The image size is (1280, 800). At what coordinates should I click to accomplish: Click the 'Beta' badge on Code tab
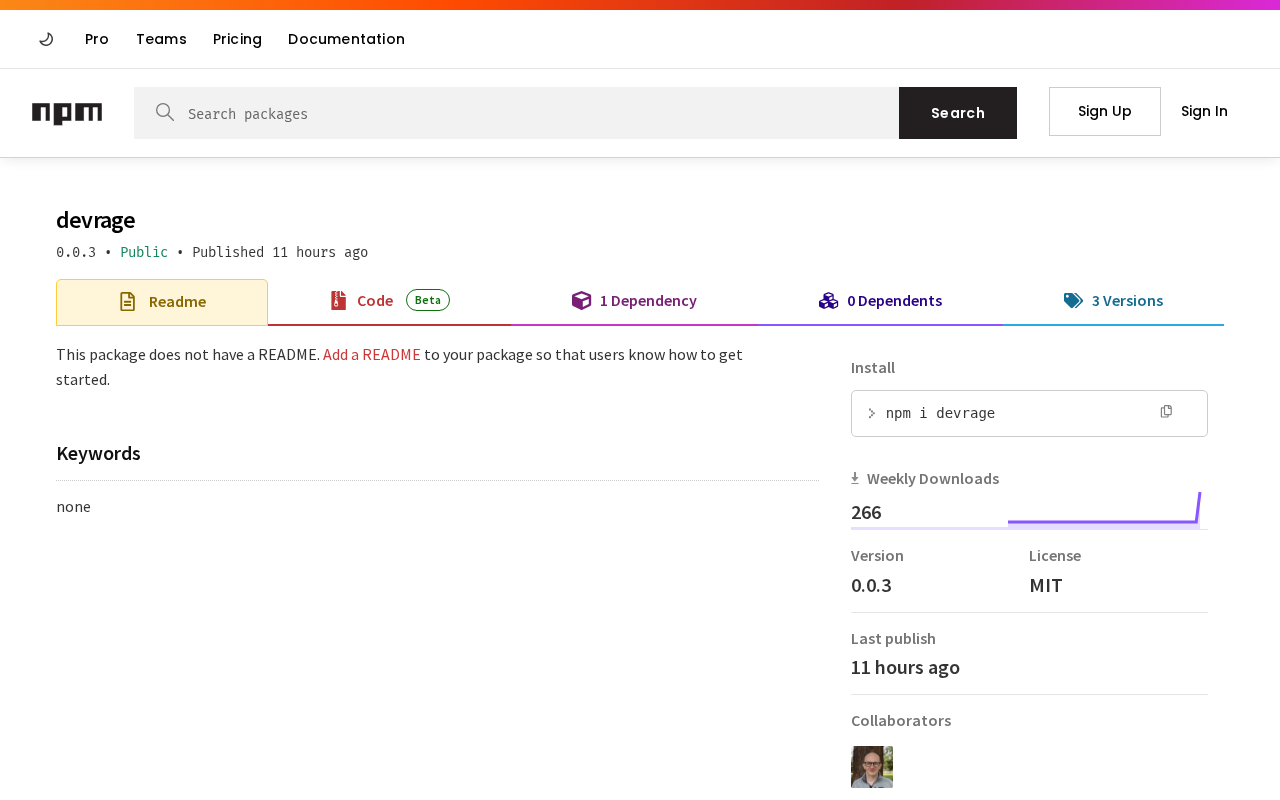428,300
